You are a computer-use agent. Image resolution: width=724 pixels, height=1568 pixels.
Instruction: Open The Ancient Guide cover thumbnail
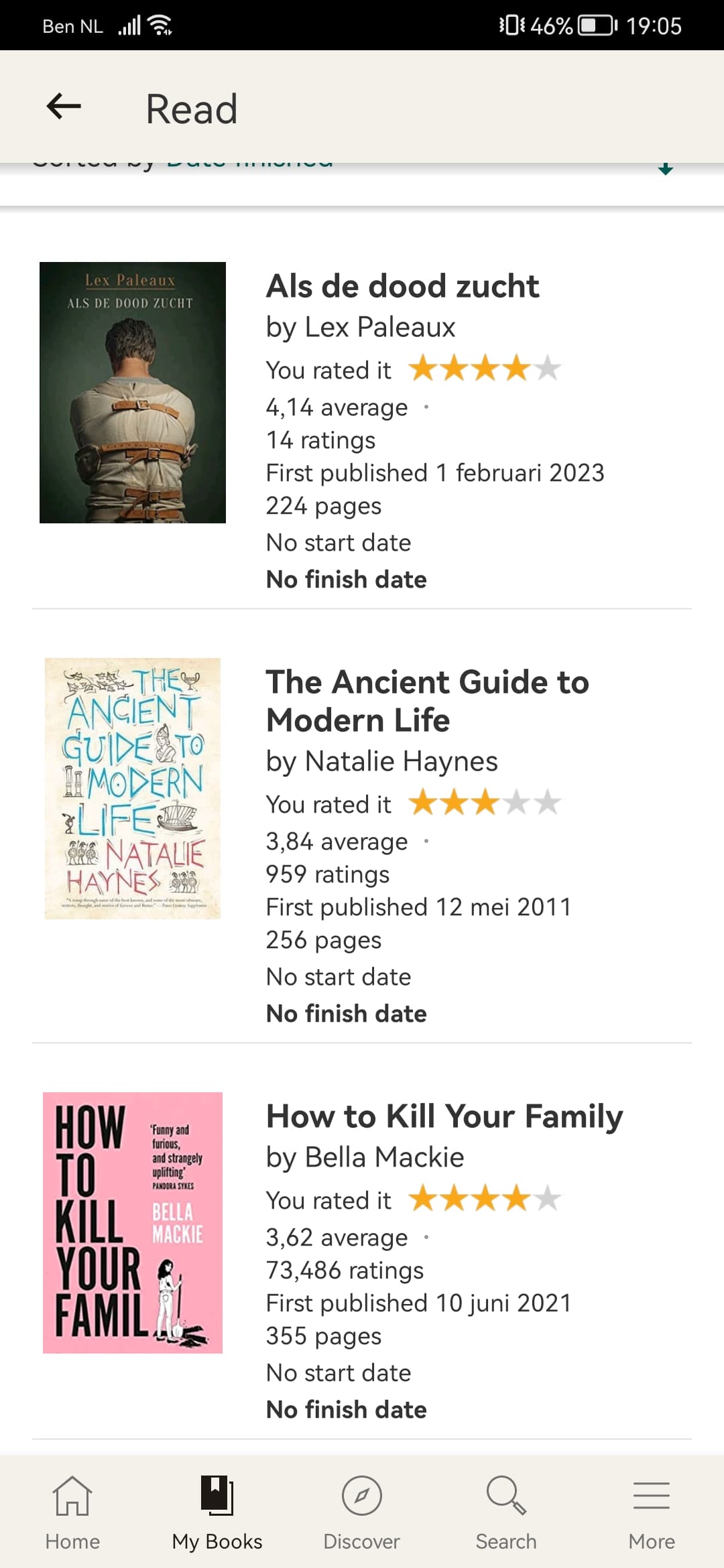click(x=133, y=788)
